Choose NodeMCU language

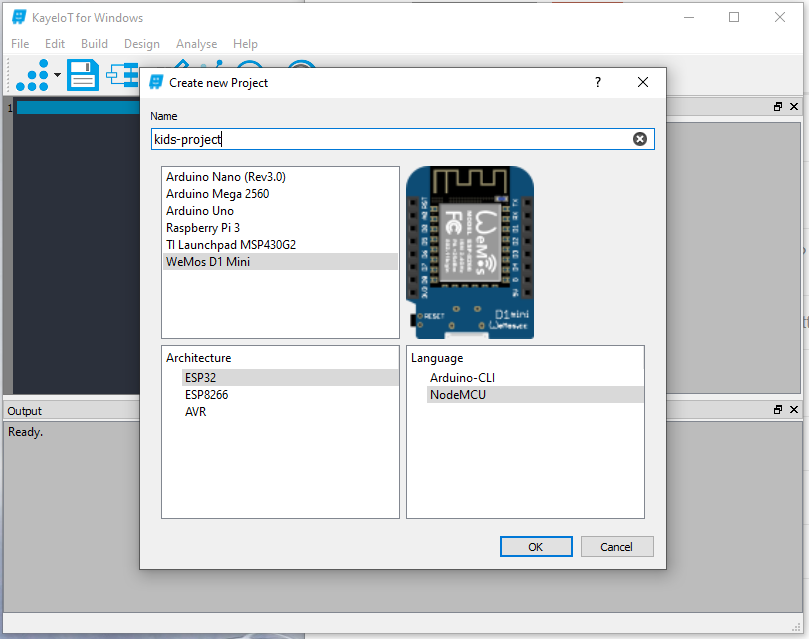point(535,395)
